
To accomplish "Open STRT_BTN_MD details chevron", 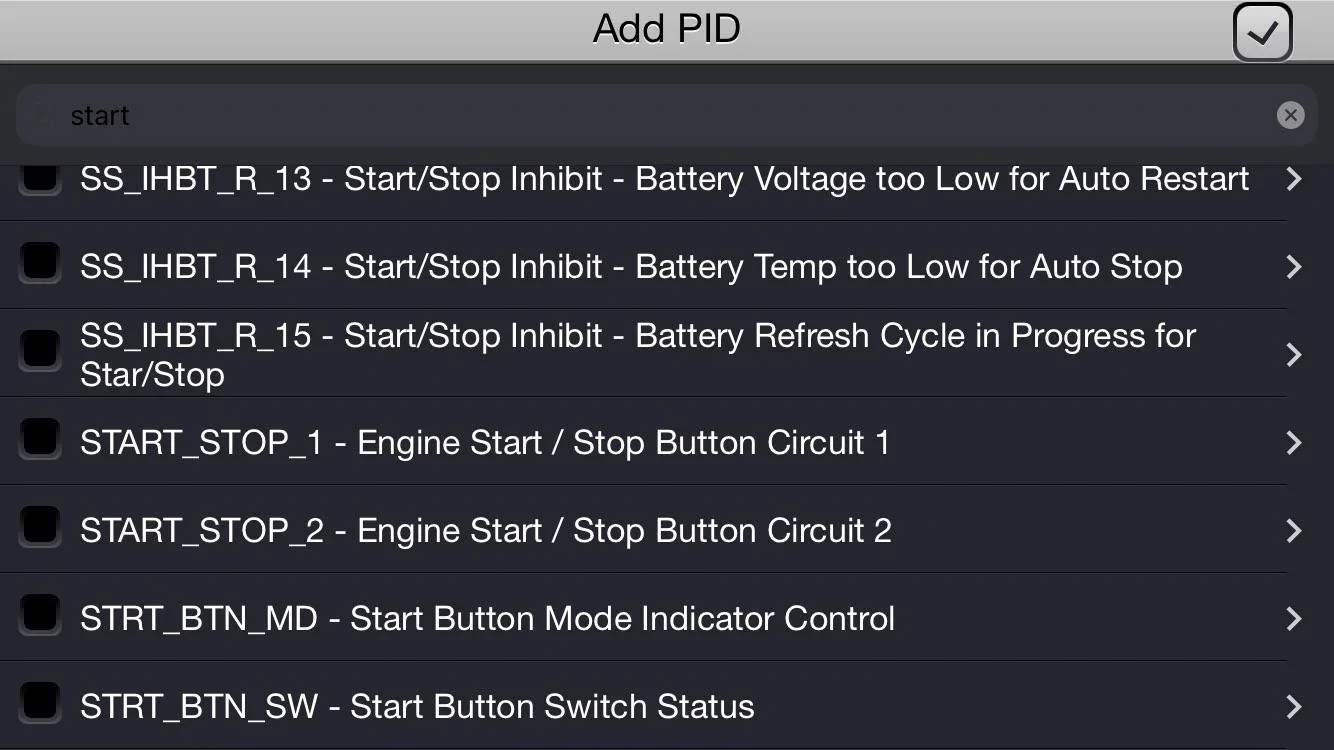I will pos(1294,619).
